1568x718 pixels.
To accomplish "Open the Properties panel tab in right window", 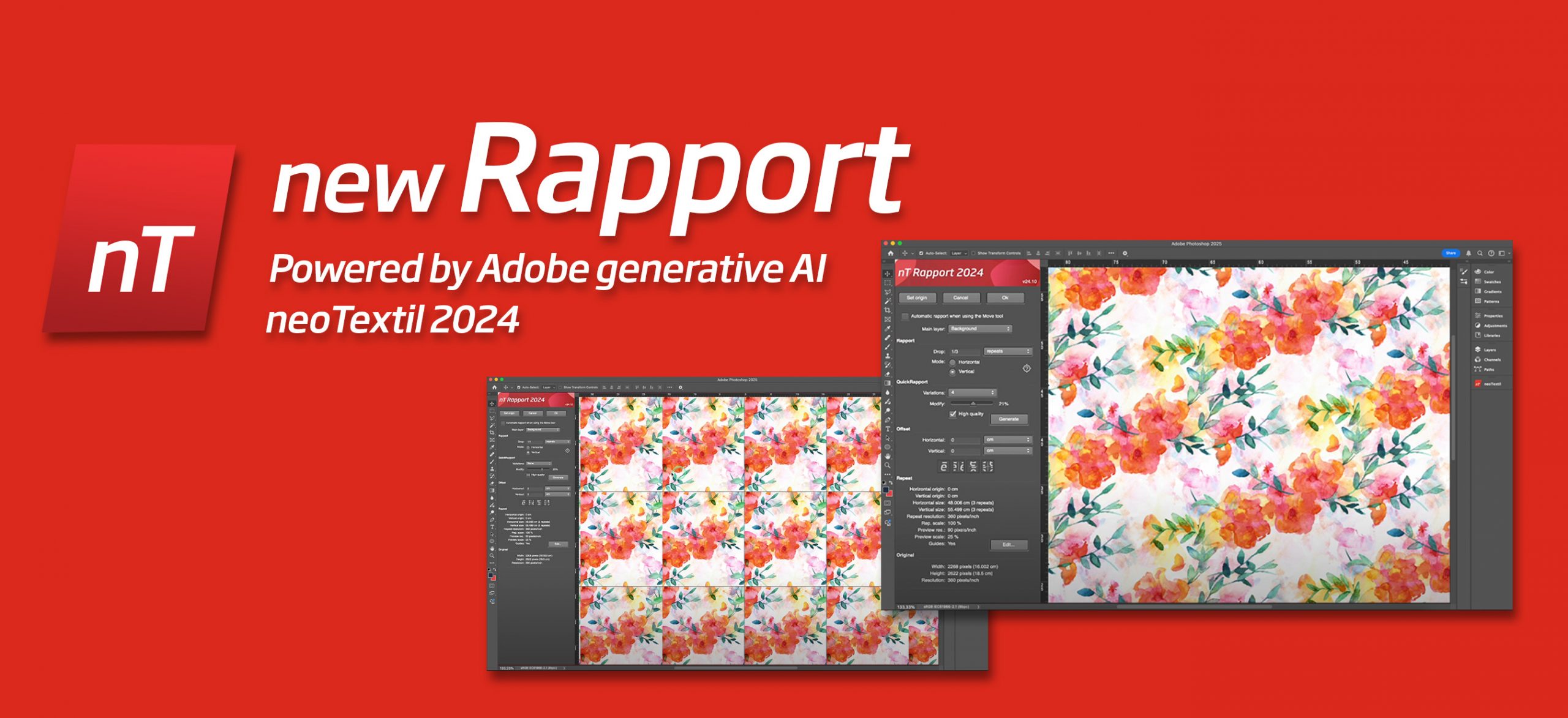I will [1488, 316].
